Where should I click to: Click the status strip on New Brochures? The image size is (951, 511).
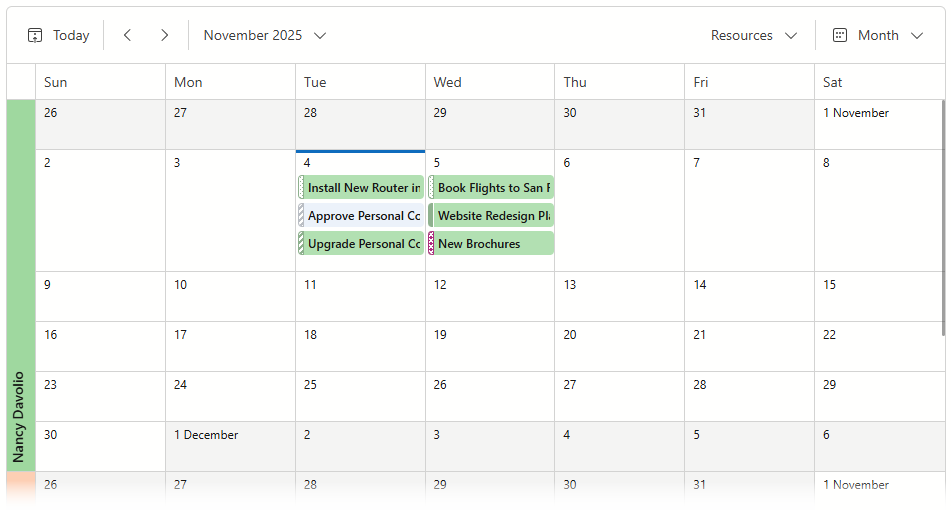(431, 244)
